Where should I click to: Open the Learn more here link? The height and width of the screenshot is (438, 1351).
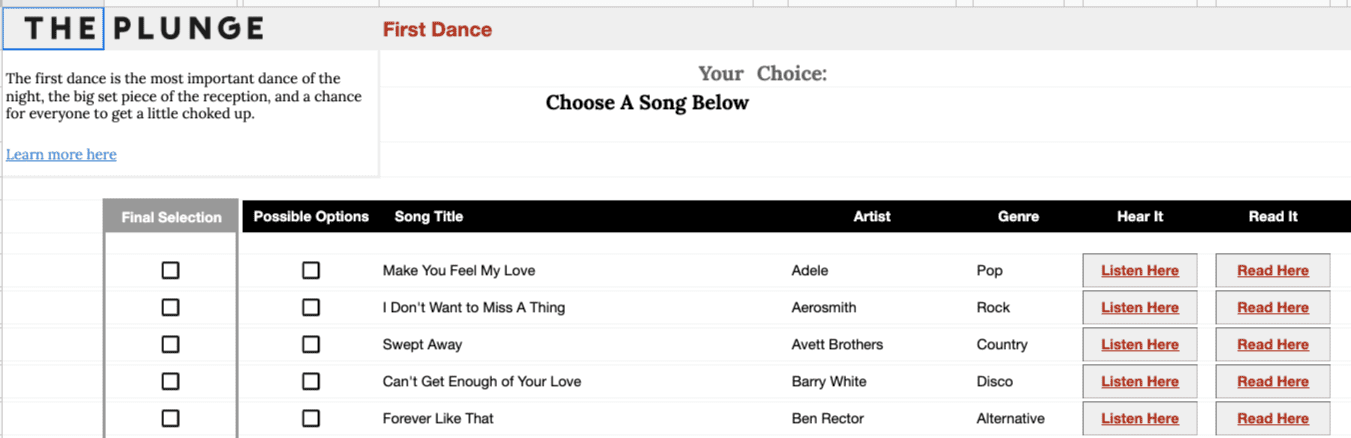(61, 154)
